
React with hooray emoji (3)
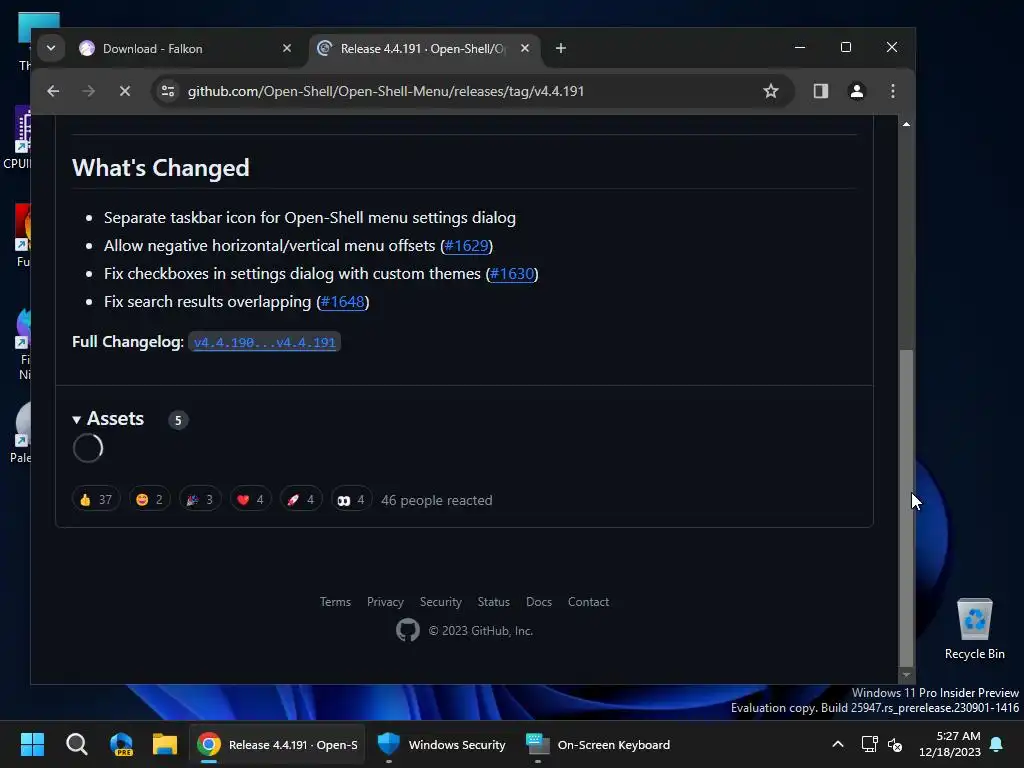tap(200, 500)
